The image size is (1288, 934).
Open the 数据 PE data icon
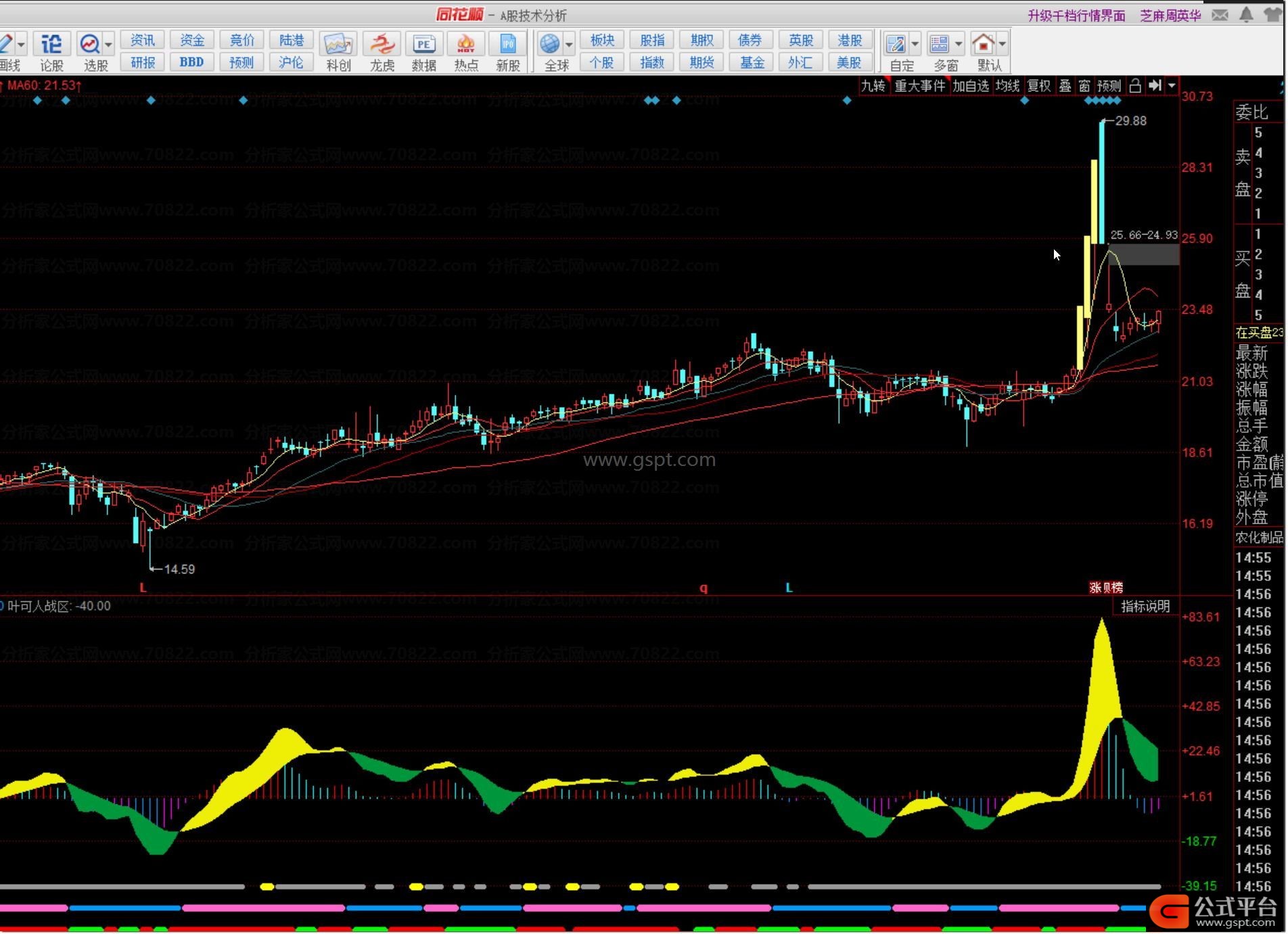coord(423,45)
